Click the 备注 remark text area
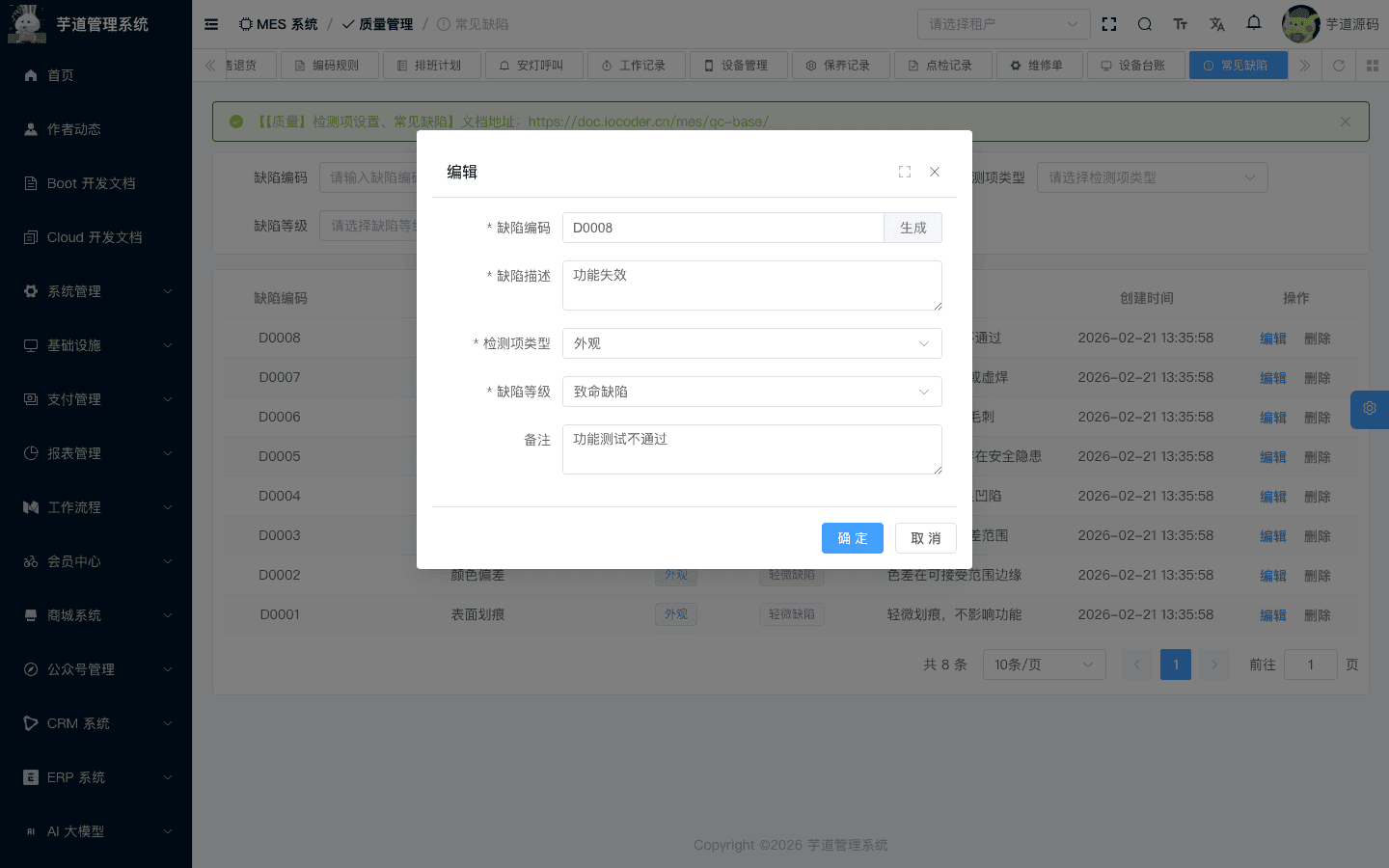This screenshot has width=1389, height=868. coord(752,449)
